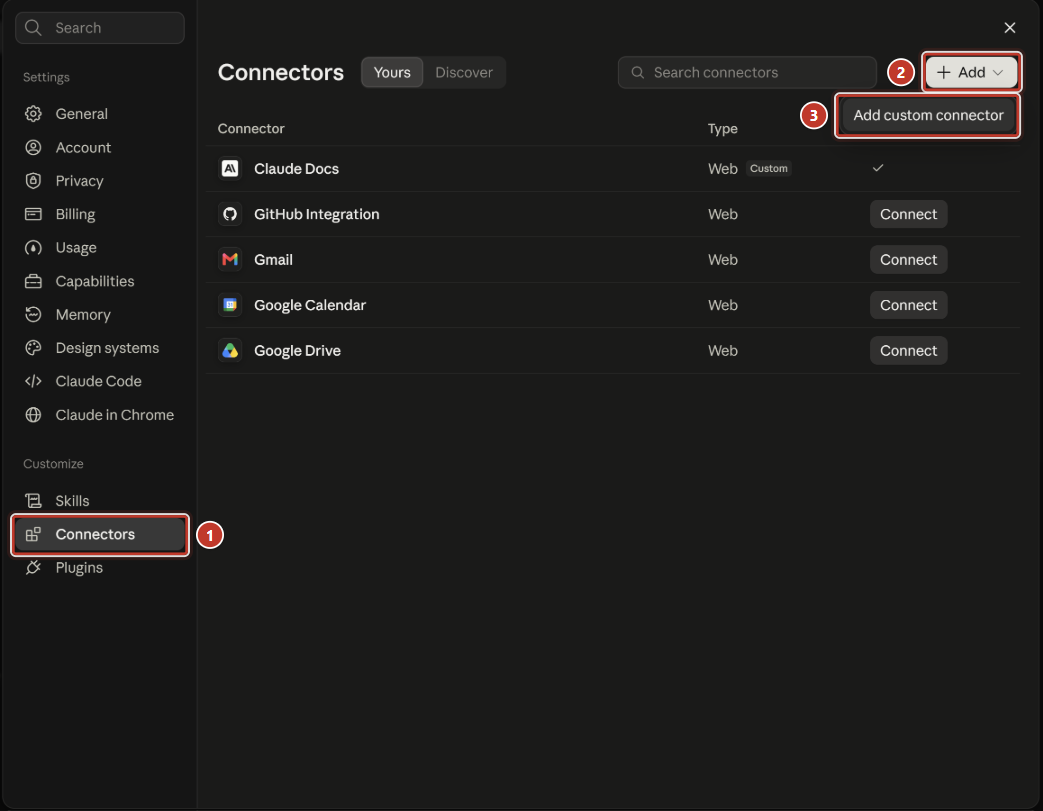
Task: Switch to the Yours tab
Action: tap(392, 72)
